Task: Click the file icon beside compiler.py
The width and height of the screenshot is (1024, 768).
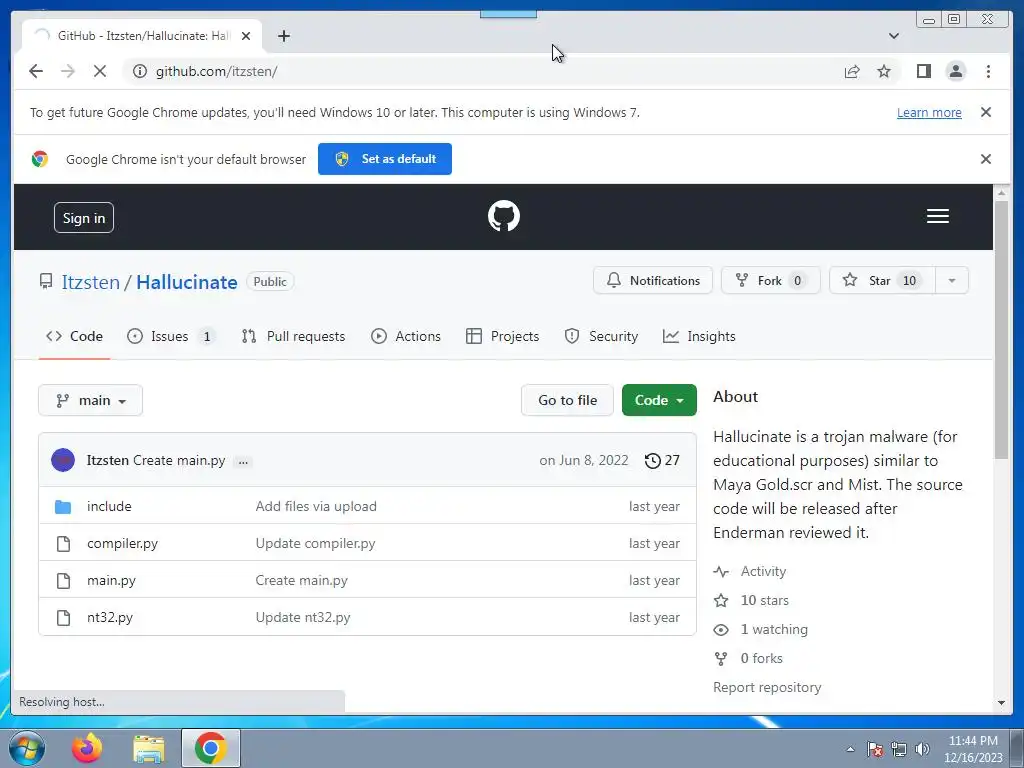Action: coord(63,544)
